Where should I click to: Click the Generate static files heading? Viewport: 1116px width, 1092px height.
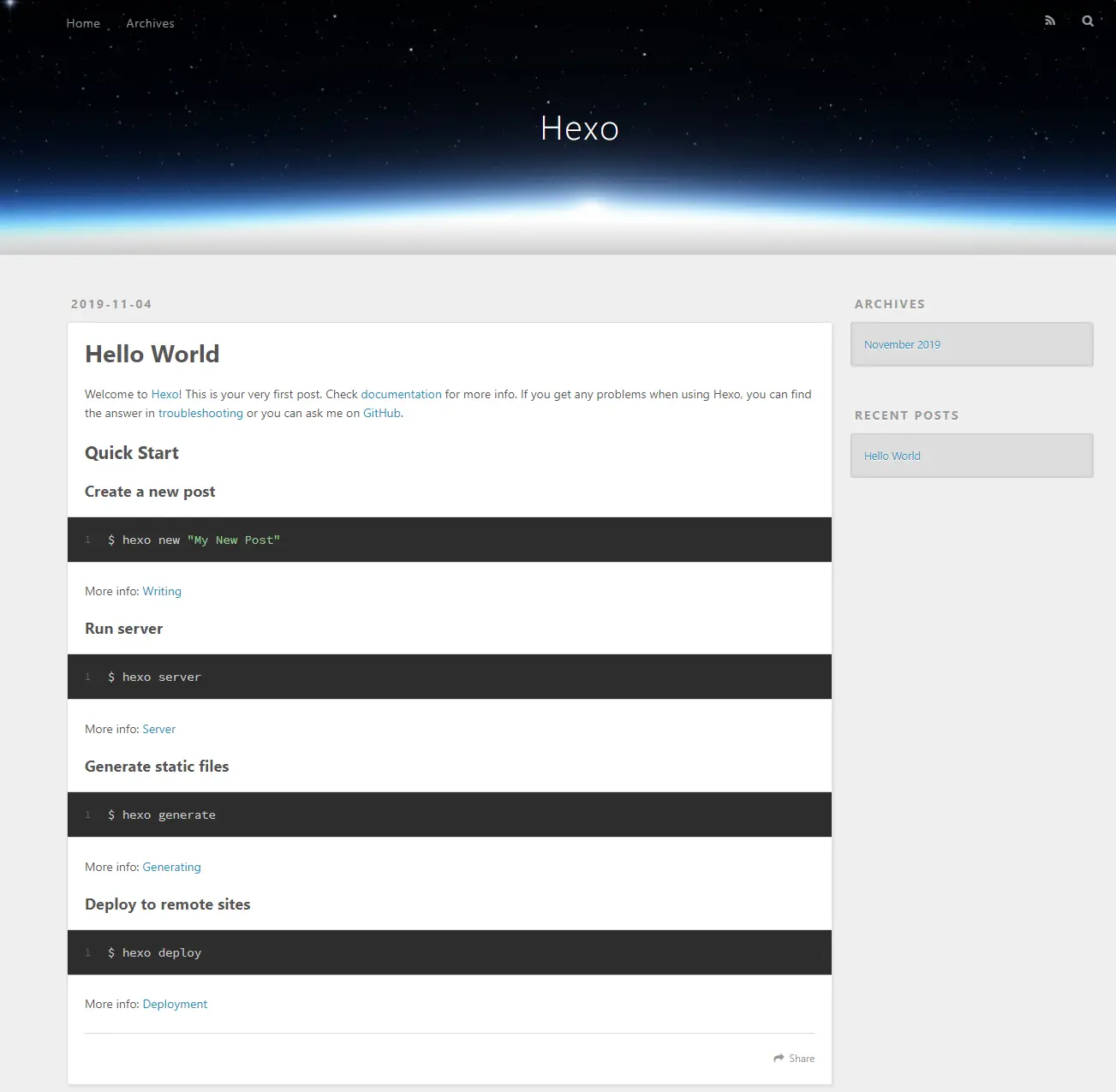(x=157, y=767)
